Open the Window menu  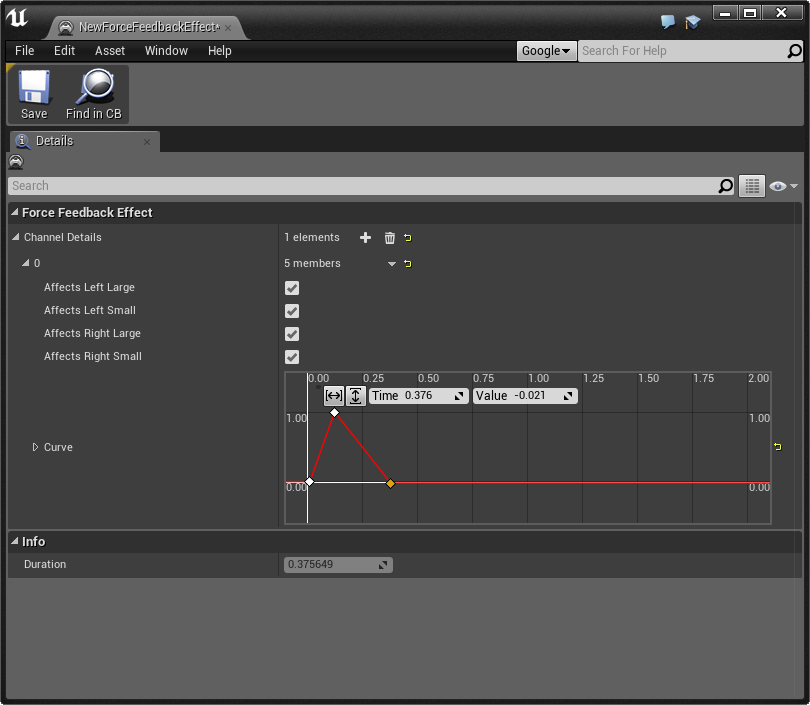(166, 51)
